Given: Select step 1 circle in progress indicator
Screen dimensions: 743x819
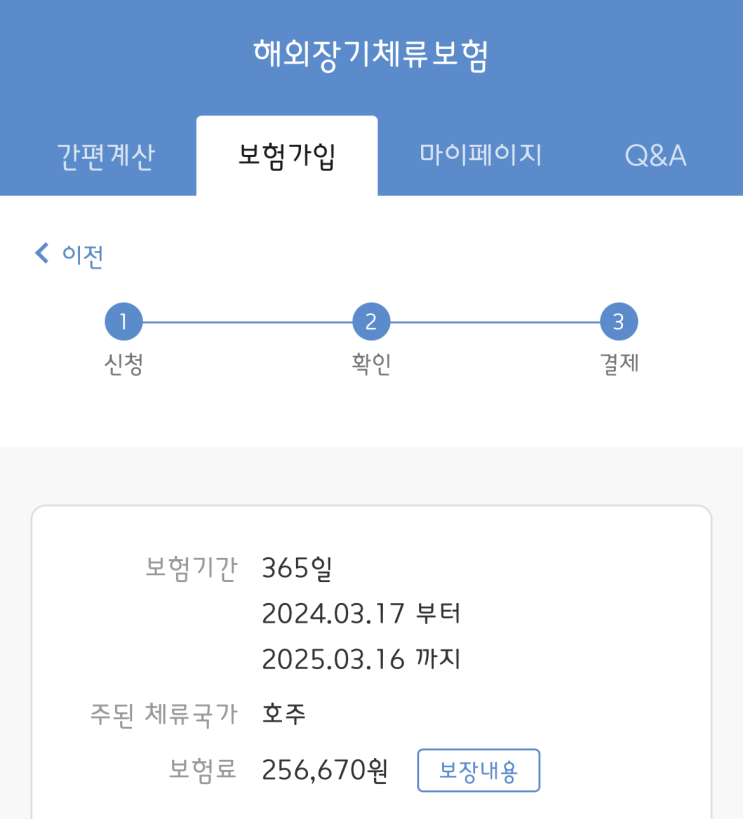Looking at the screenshot, I should coord(123,322).
